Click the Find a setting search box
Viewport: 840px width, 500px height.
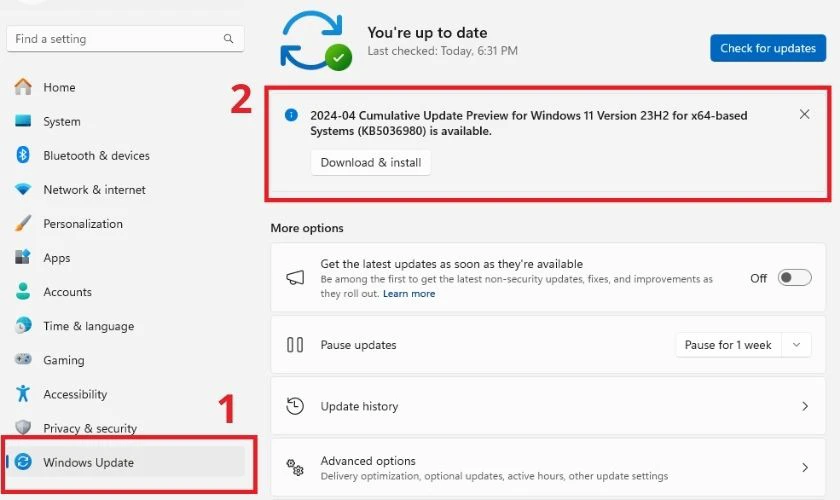pyautogui.click(x=125, y=39)
